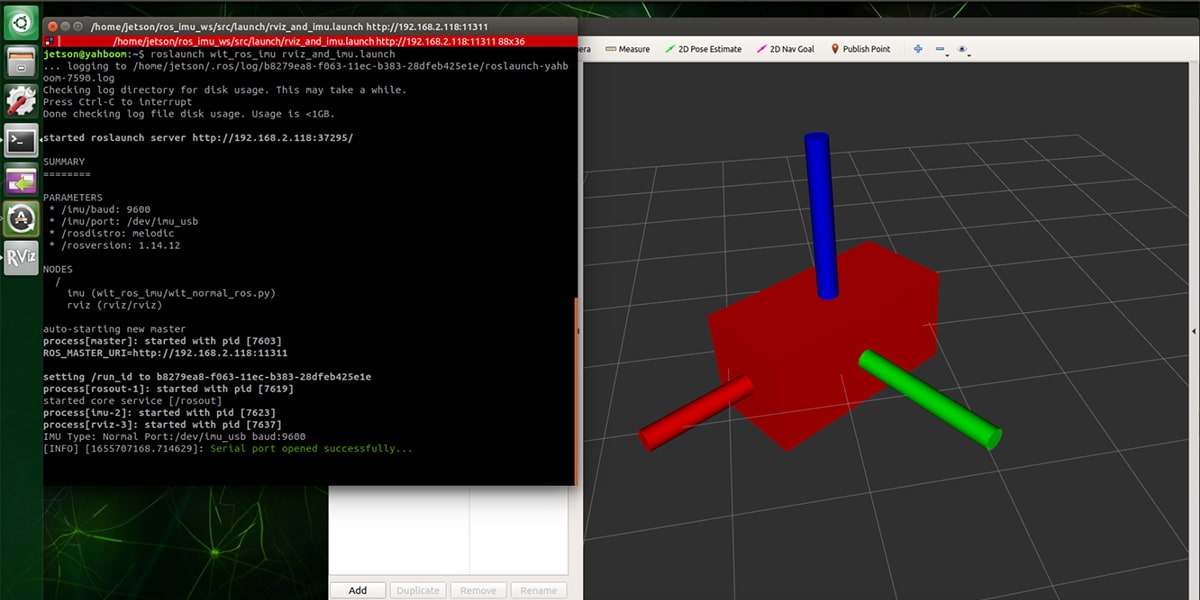Open the Files manager from dock
1200x600 pixels.
pos(22,63)
